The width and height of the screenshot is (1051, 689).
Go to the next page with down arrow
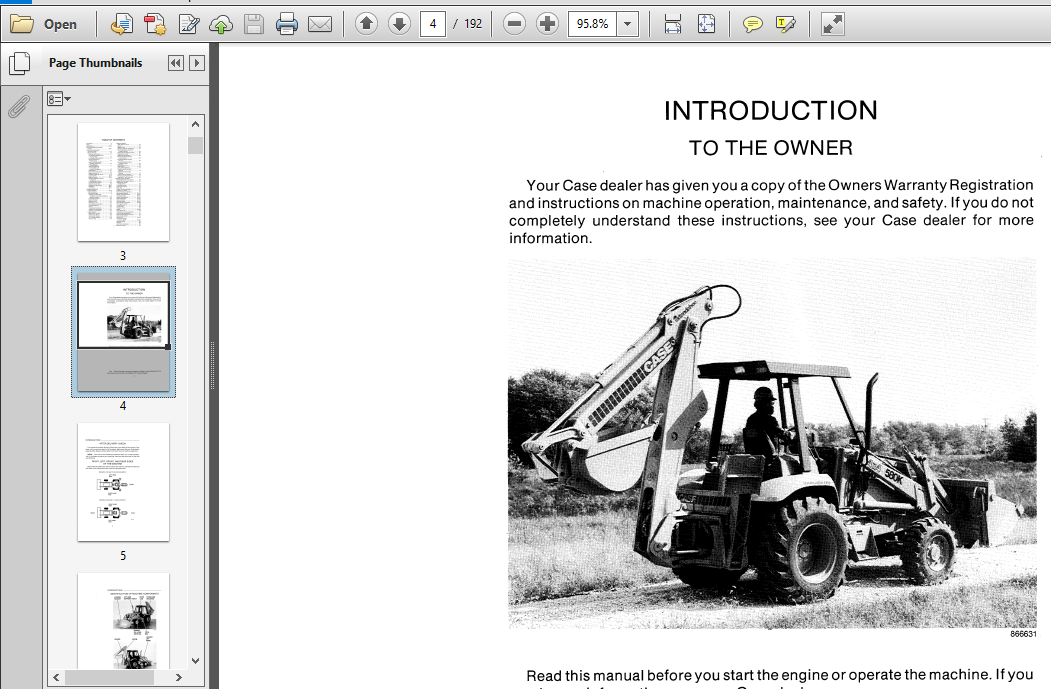[399, 24]
